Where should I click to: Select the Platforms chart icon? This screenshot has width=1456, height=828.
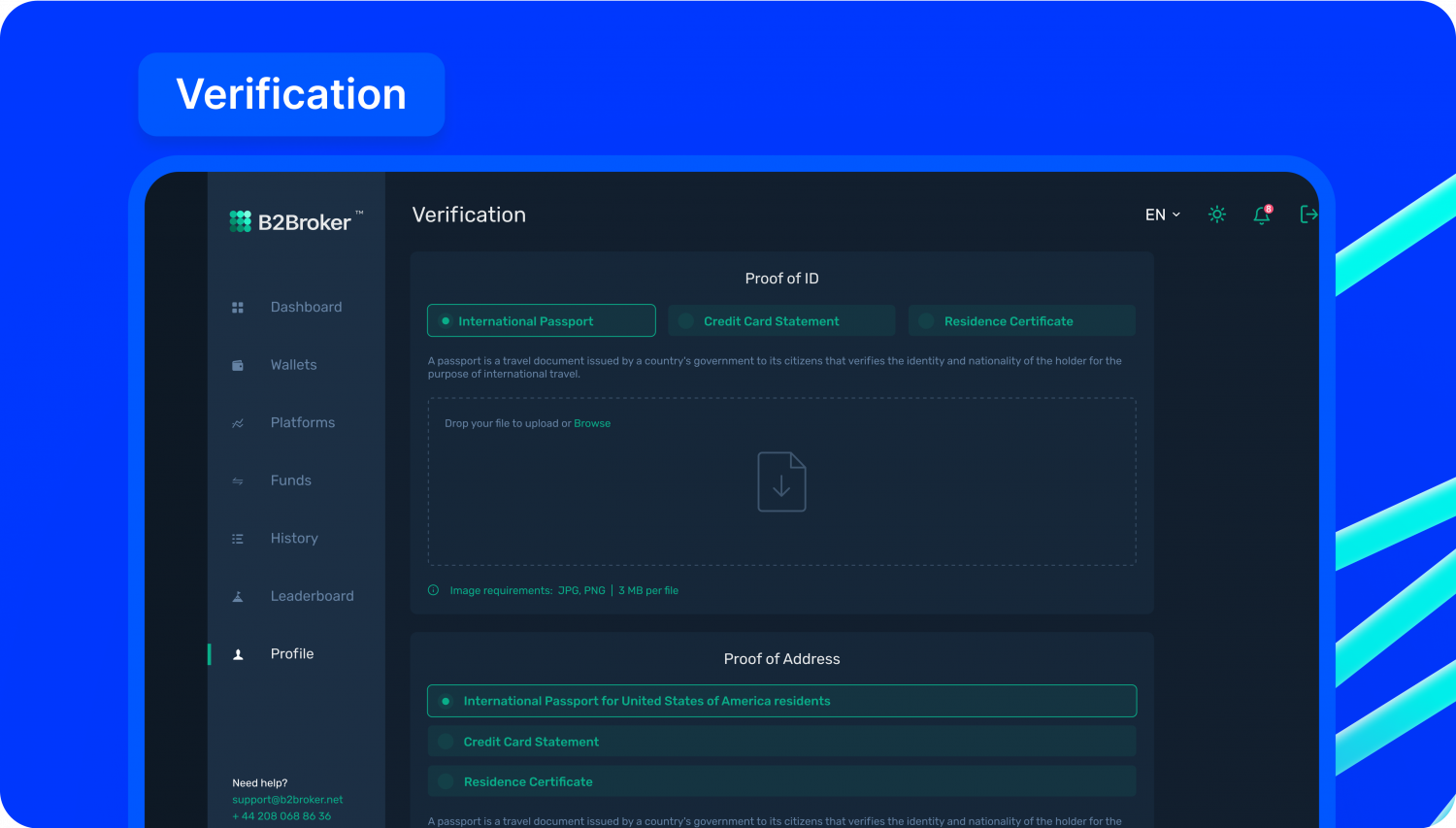tap(238, 422)
